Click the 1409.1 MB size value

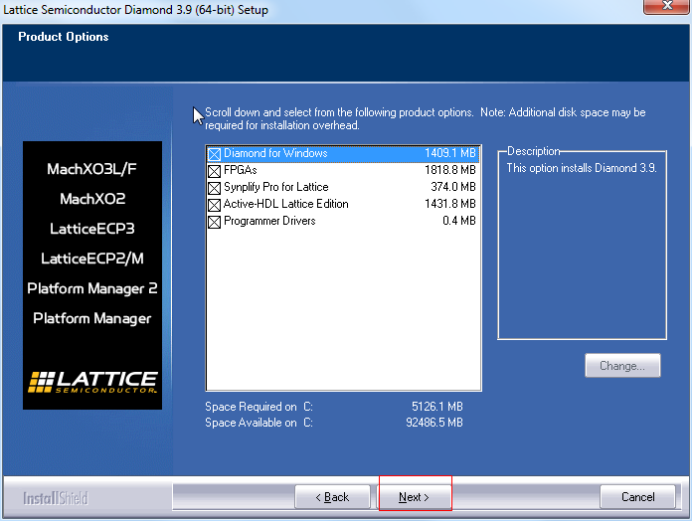click(450, 153)
